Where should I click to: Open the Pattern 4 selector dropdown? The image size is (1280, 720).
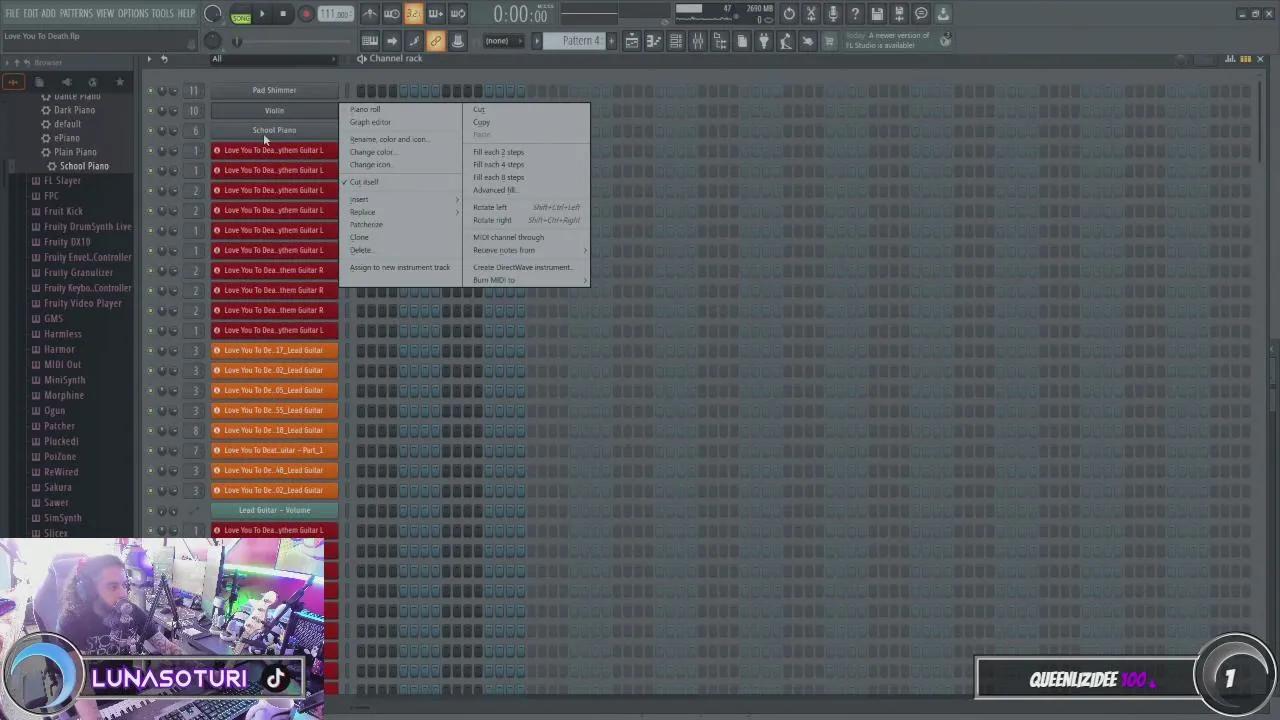point(581,41)
